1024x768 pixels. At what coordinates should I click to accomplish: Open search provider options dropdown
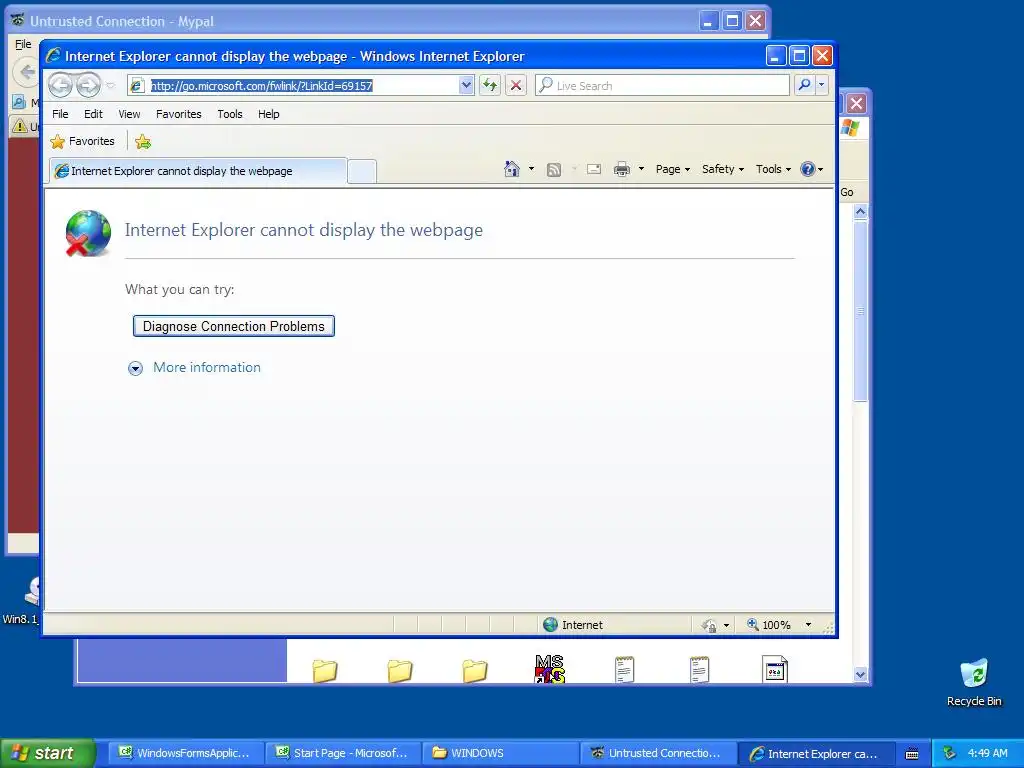822,85
